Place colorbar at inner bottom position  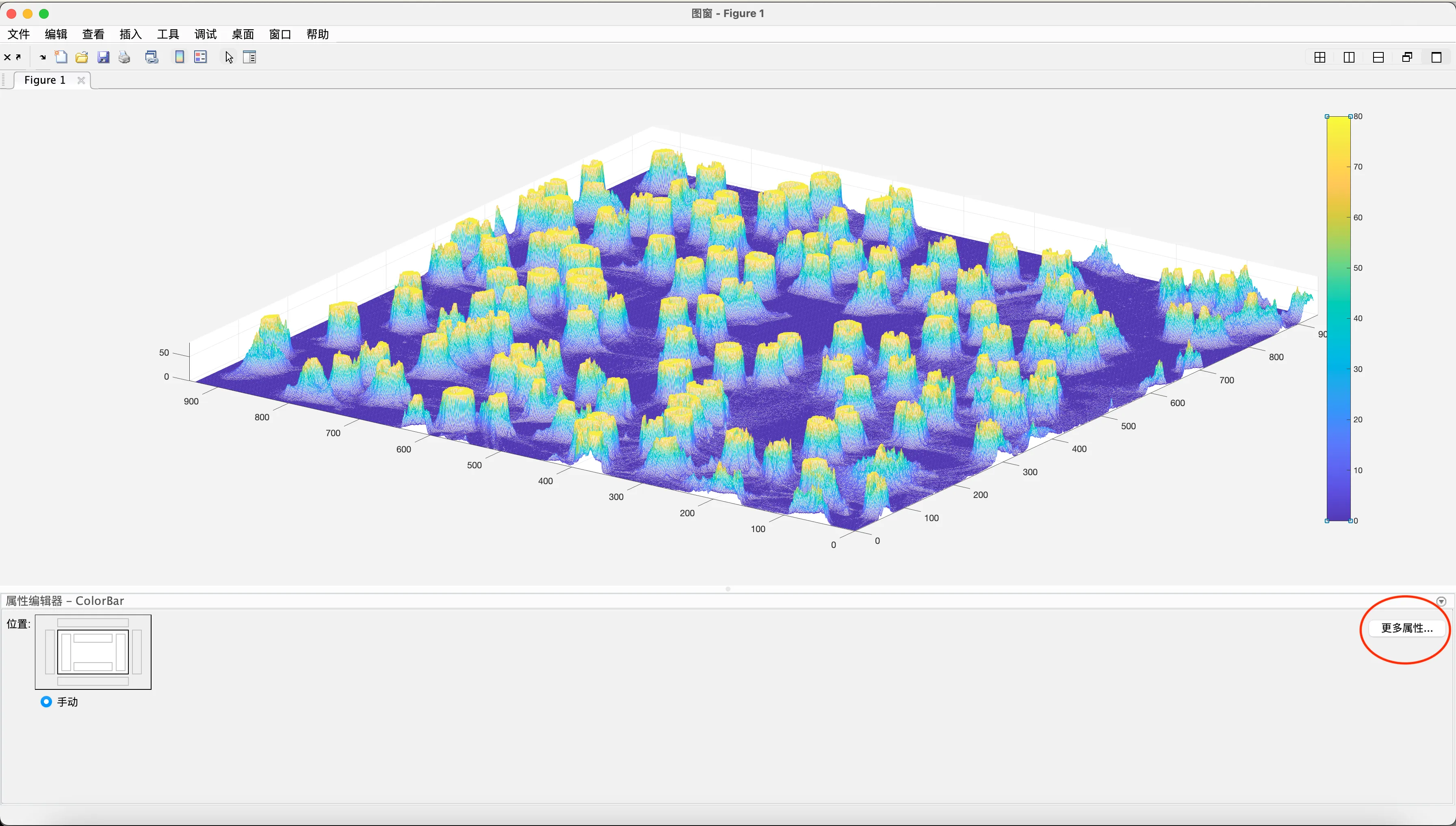pyautogui.click(x=93, y=666)
